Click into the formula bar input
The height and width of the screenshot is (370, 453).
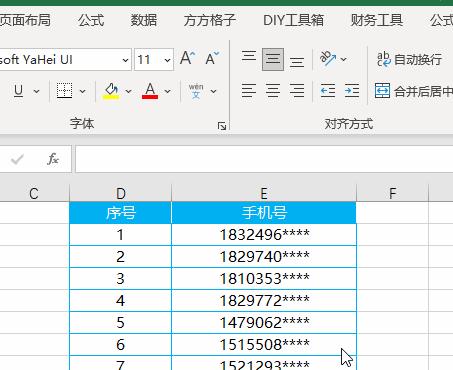(264, 159)
